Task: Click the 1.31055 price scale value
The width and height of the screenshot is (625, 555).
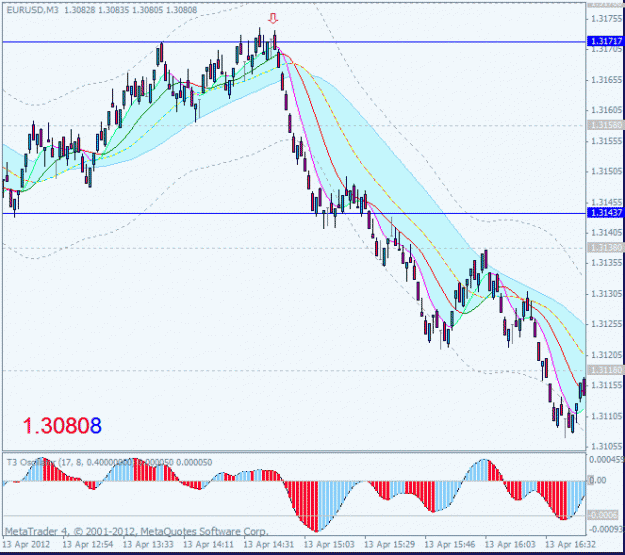Action: 607,446
